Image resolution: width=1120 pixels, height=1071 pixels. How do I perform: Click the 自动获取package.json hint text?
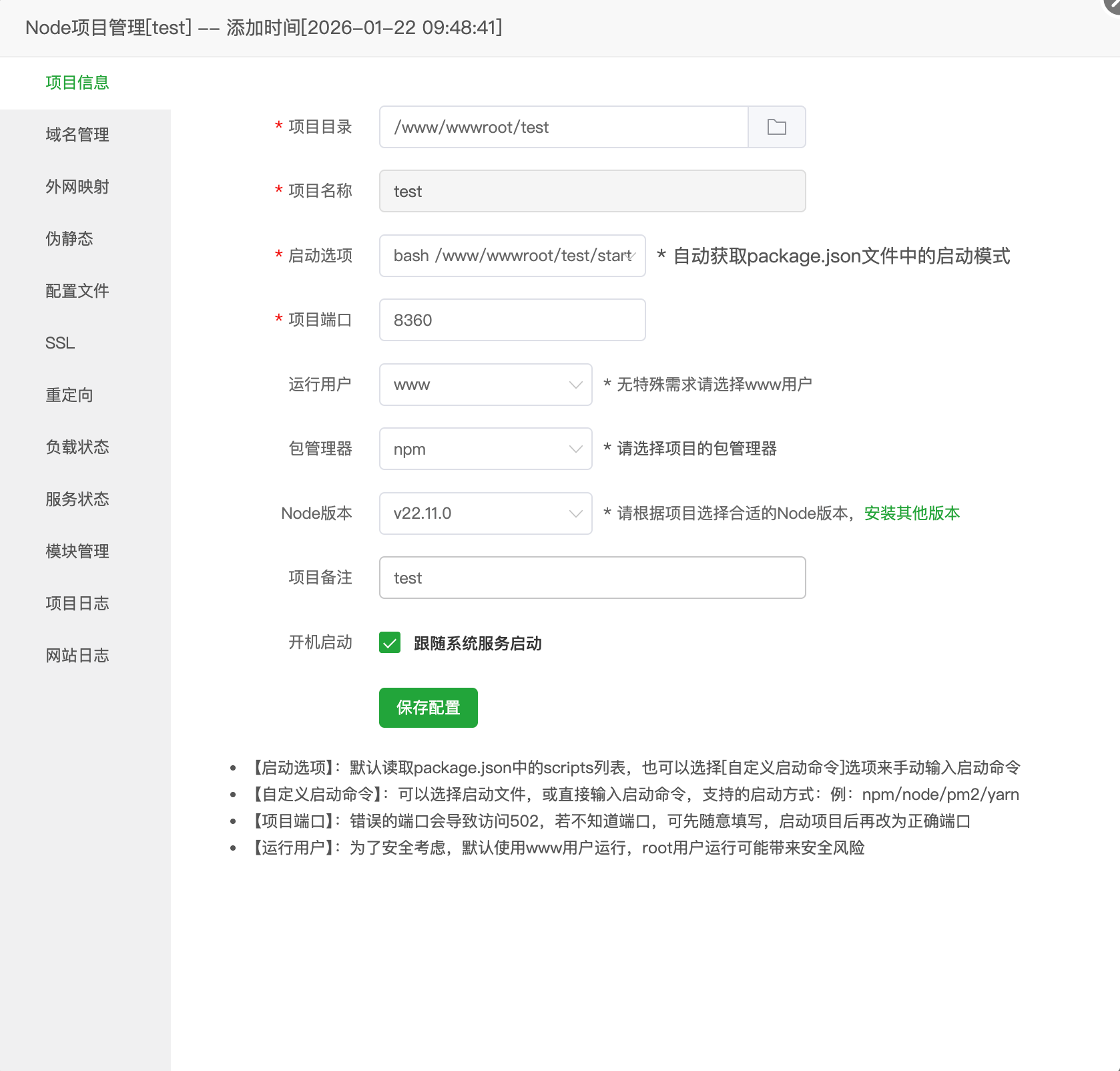click(x=834, y=256)
